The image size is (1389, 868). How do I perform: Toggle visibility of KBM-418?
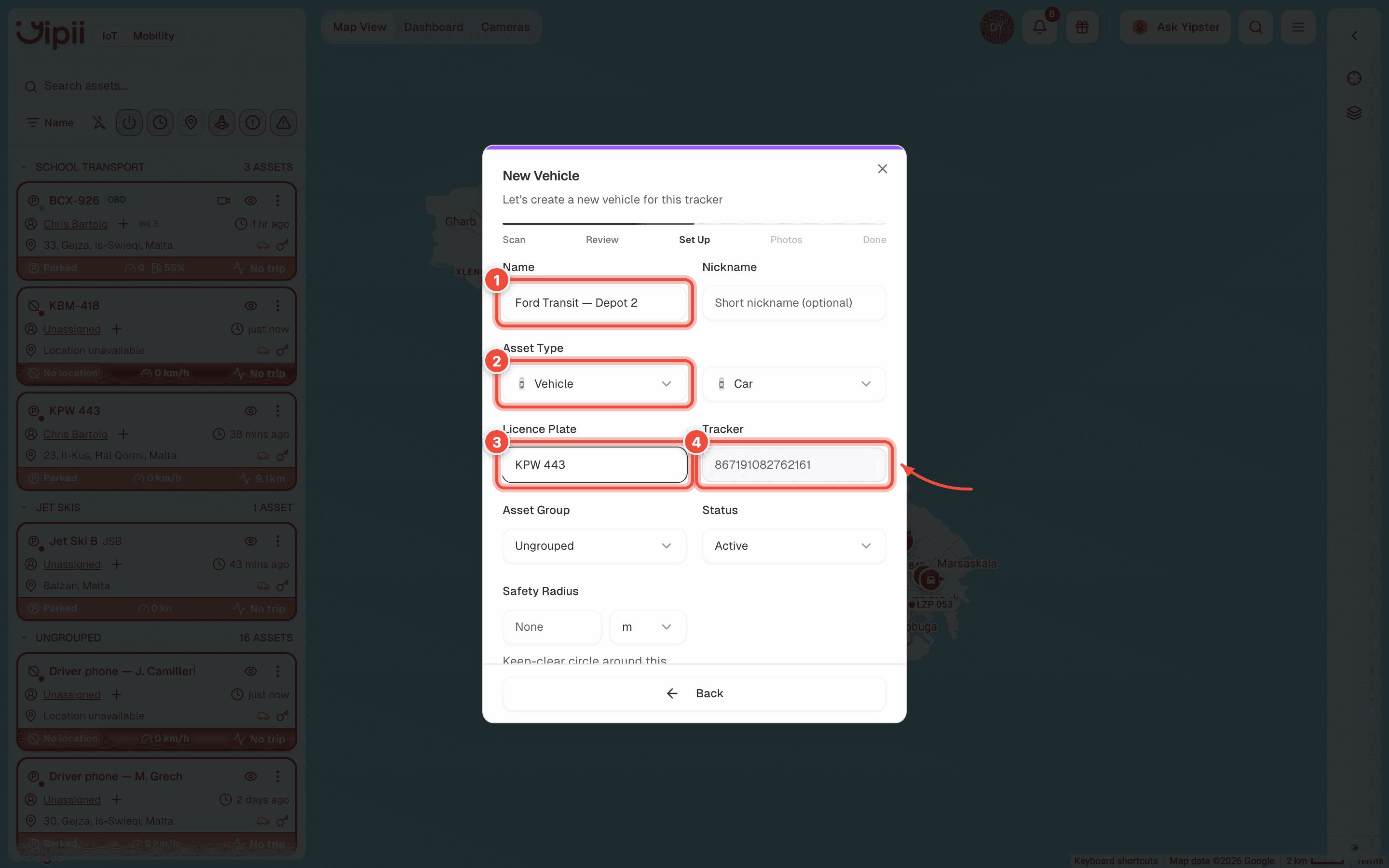pos(251,305)
